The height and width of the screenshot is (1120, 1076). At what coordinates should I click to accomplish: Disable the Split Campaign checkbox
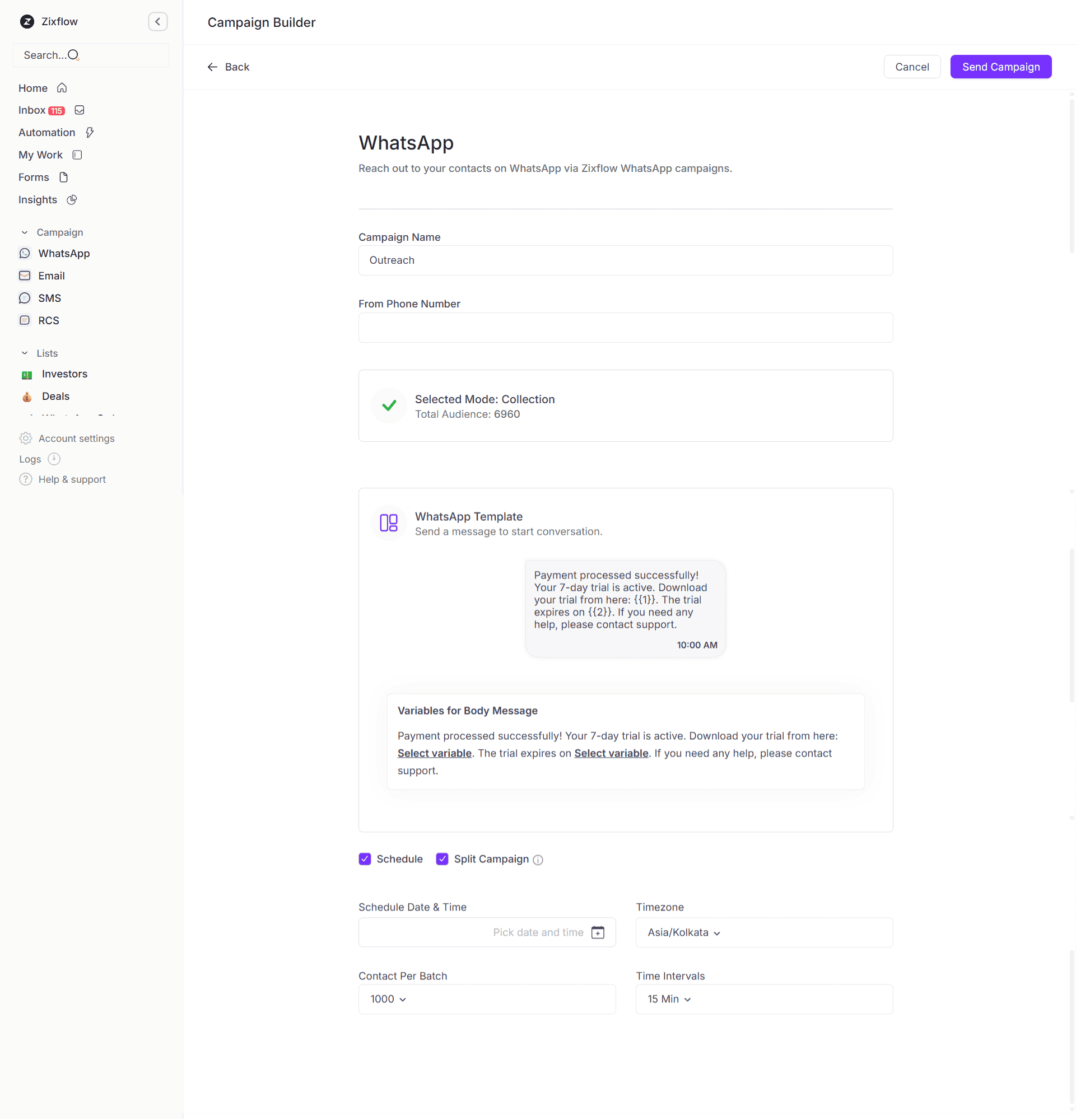click(x=442, y=858)
